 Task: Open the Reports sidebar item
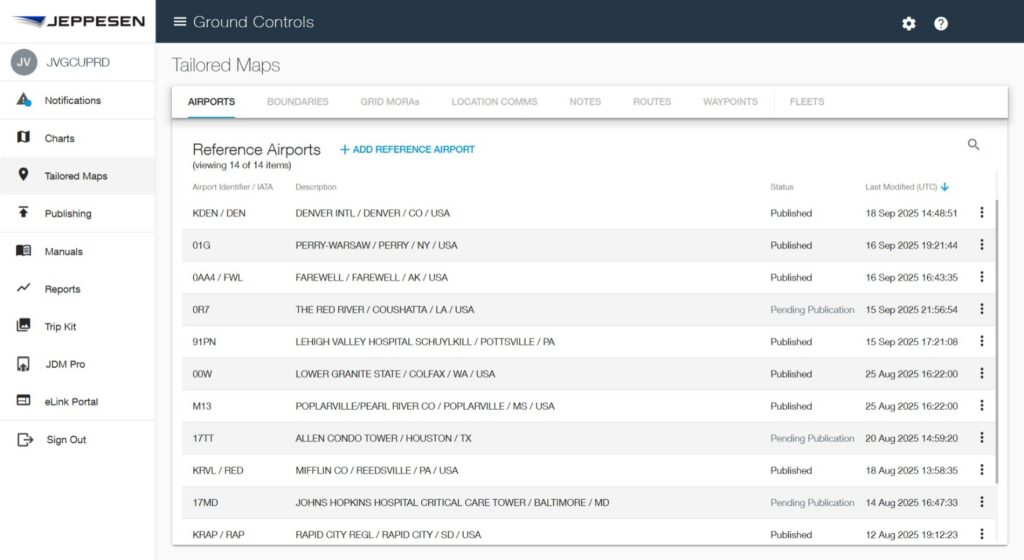point(78,288)
